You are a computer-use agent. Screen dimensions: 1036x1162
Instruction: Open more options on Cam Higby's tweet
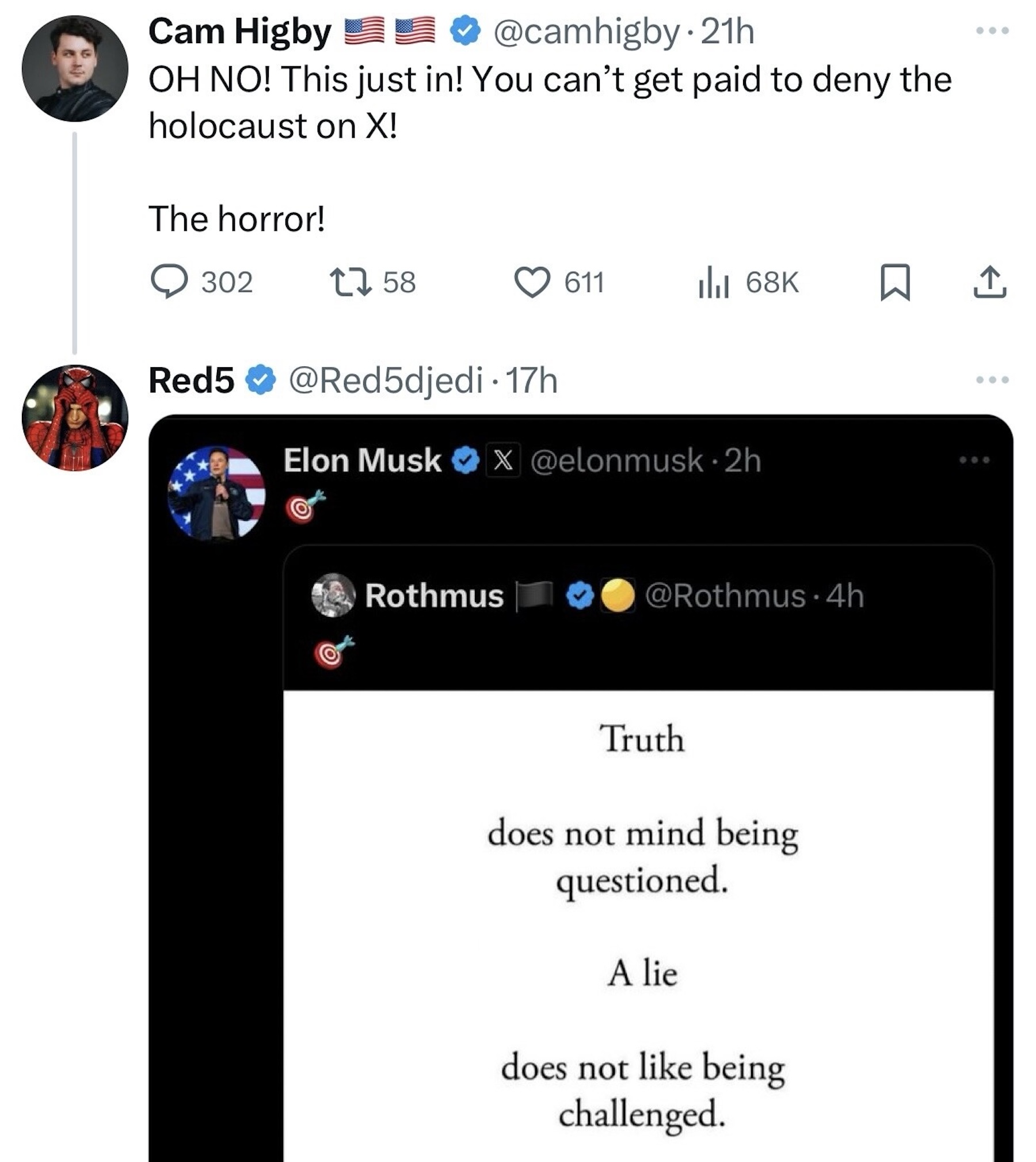[993, 31]
